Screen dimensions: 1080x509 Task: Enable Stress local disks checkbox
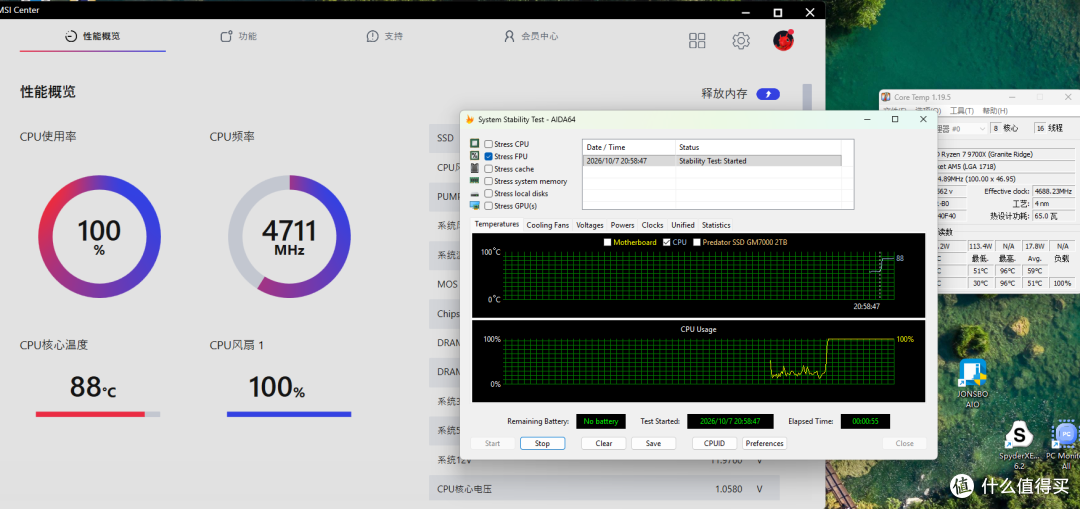pos(488,194)
